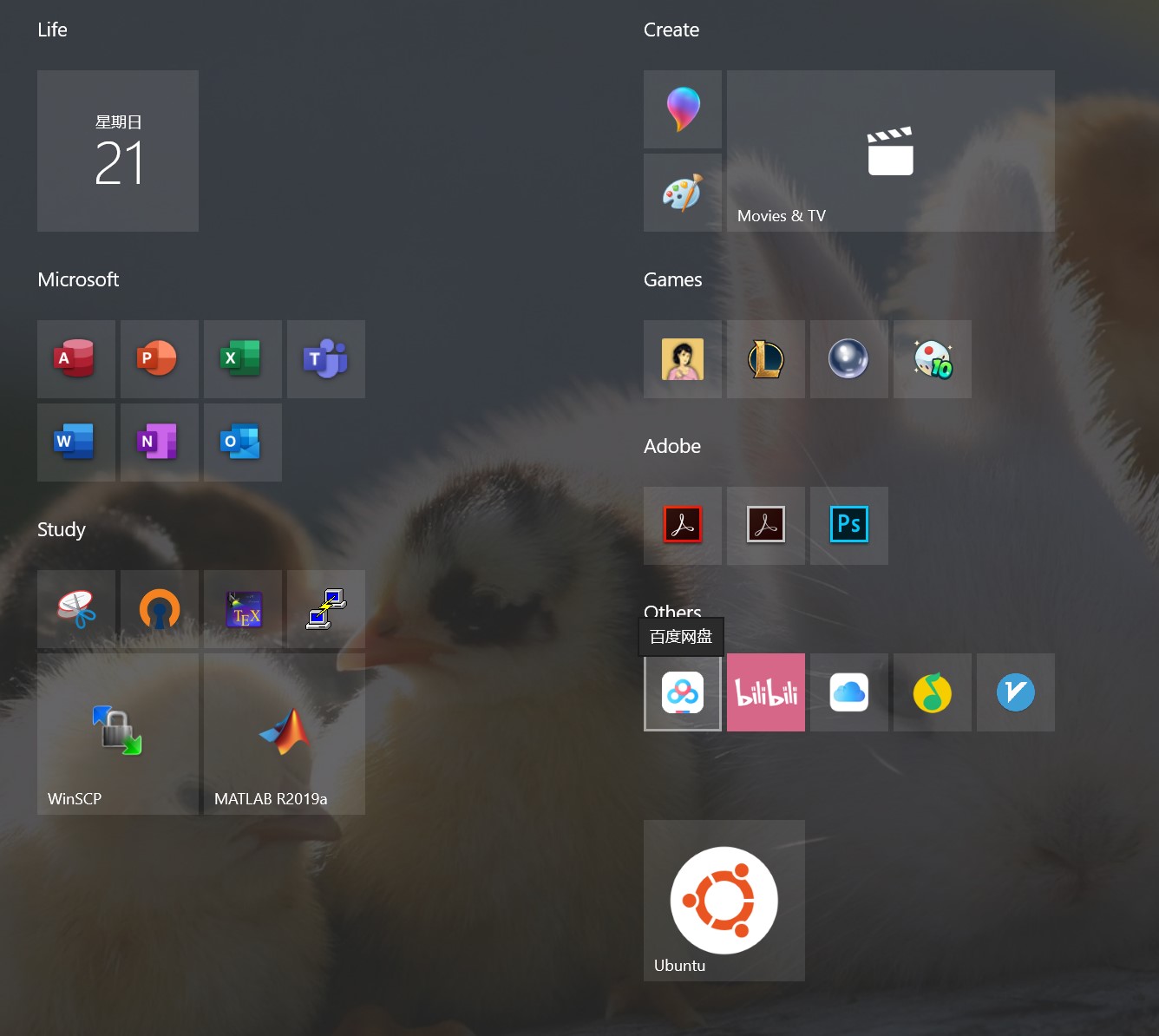Open the OneNote tile
Screen dimensions: 1159x1036
click(160, 443)
